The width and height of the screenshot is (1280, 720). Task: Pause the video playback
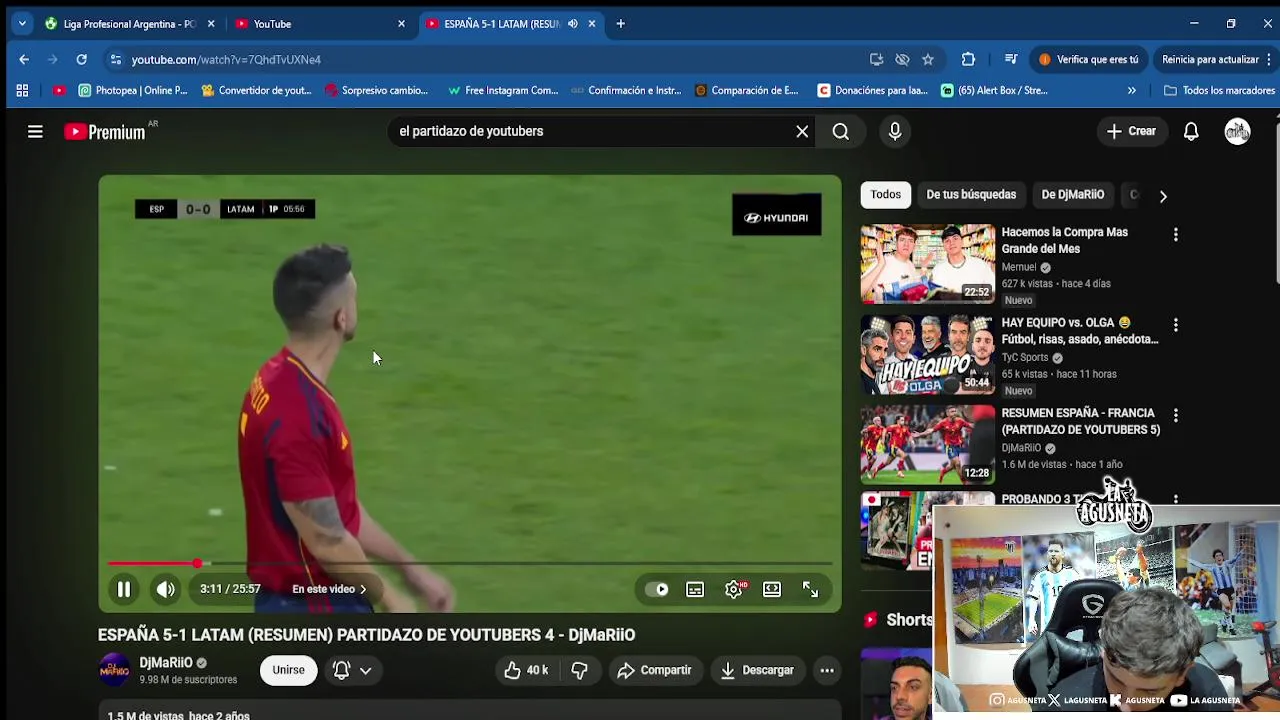(x=124, y=589)
